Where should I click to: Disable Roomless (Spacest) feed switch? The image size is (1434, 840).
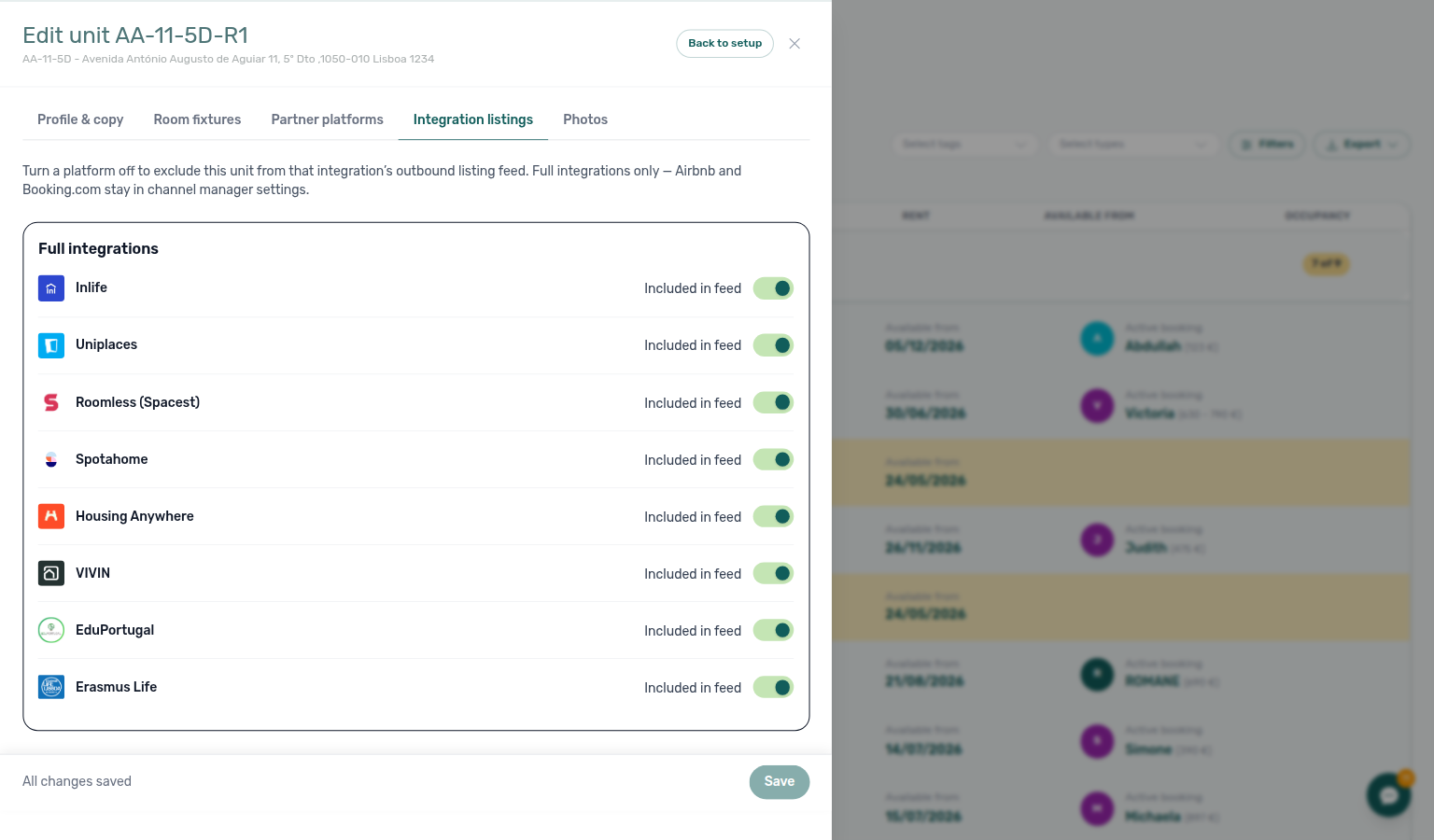[774, 402]
